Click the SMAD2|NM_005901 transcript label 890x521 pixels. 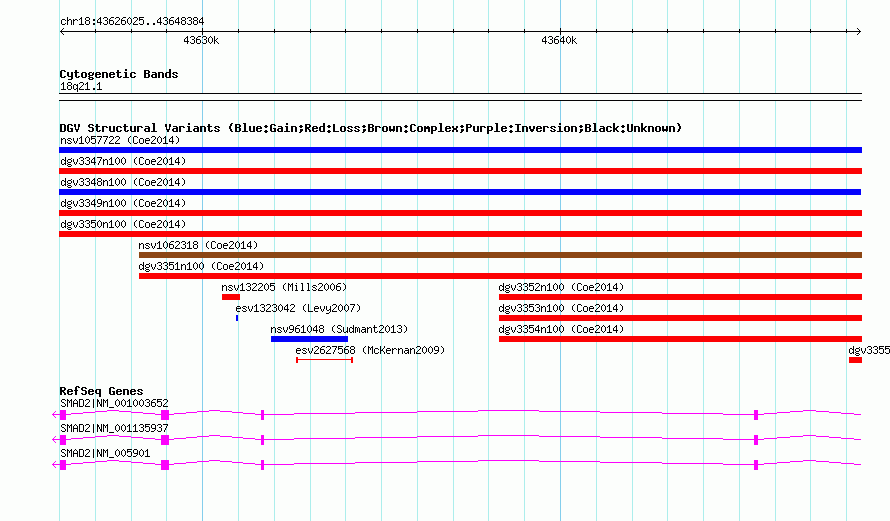[105, 453]
